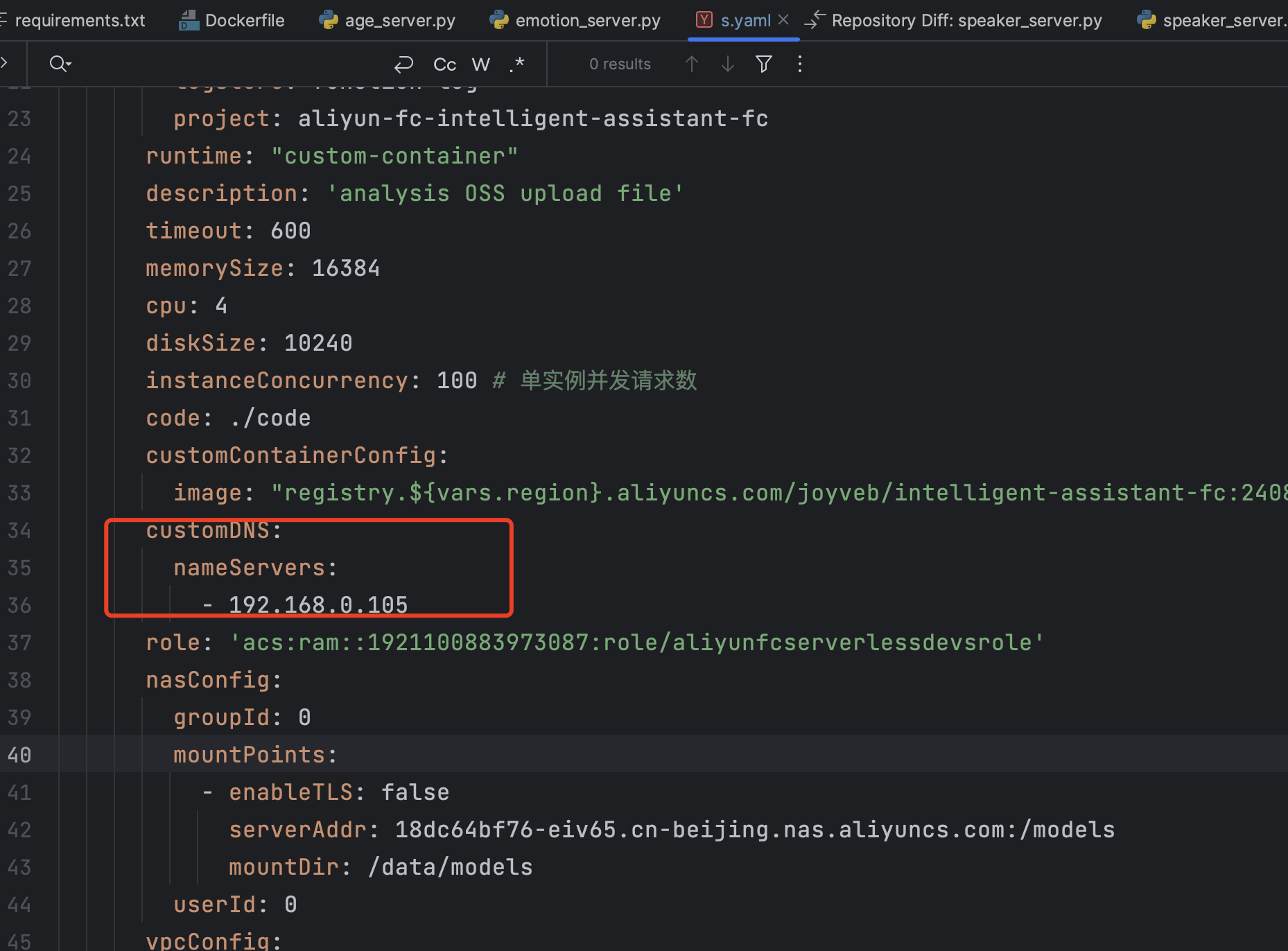The width and height of the screenshot is (1288, 951).
Task: Open the speaker_server tab
Action: point(1212,21)
